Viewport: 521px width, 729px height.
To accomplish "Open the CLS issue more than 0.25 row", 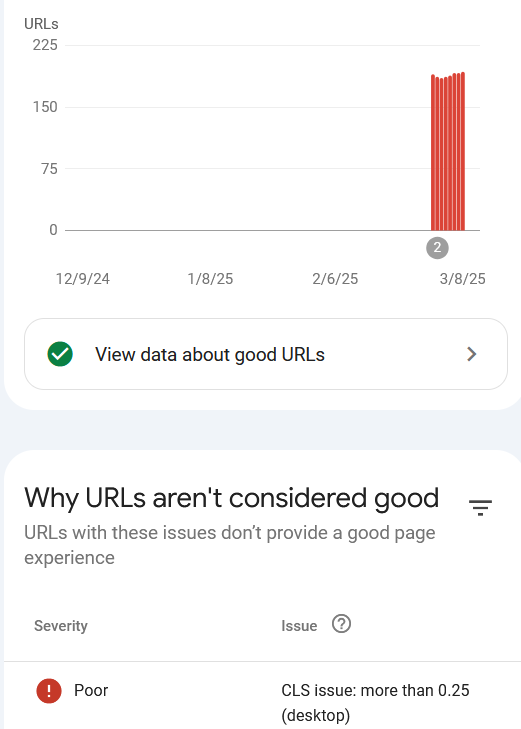I will click(x=263, y=697).
